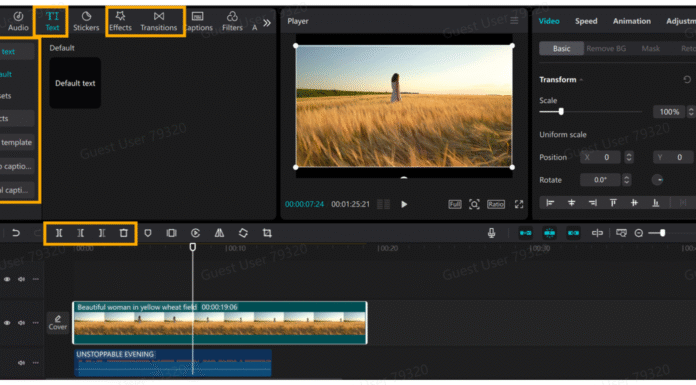The height and width of the screenshot is (385, 696).
Task: Click the Cover button beside the video track
Action: [58, 323]
